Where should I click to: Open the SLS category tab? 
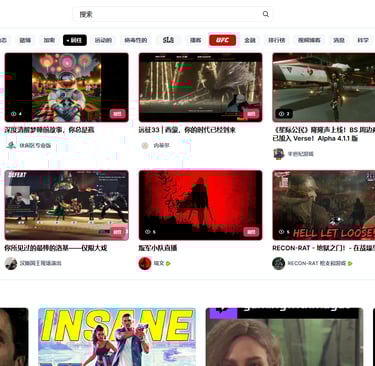168,40
